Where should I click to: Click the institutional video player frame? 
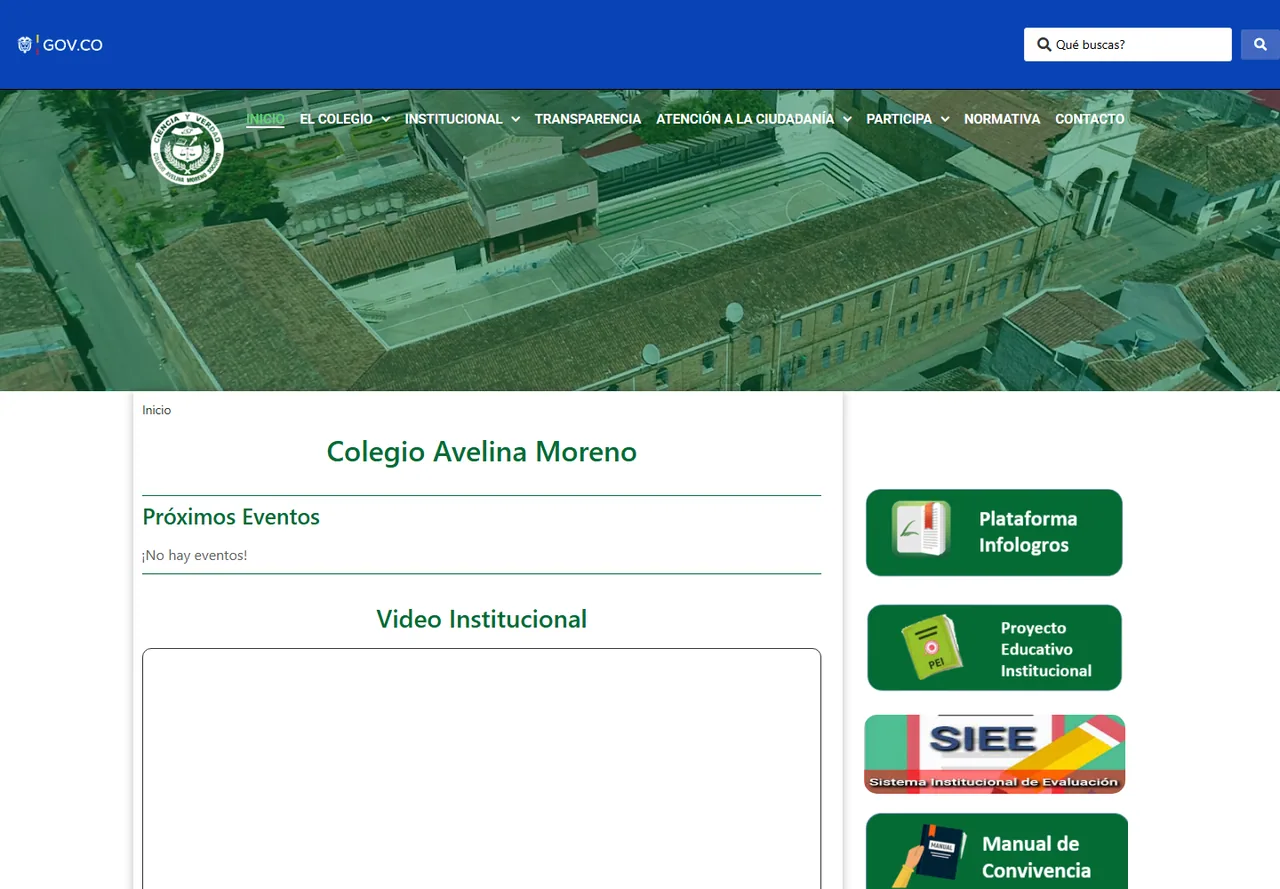482,768
